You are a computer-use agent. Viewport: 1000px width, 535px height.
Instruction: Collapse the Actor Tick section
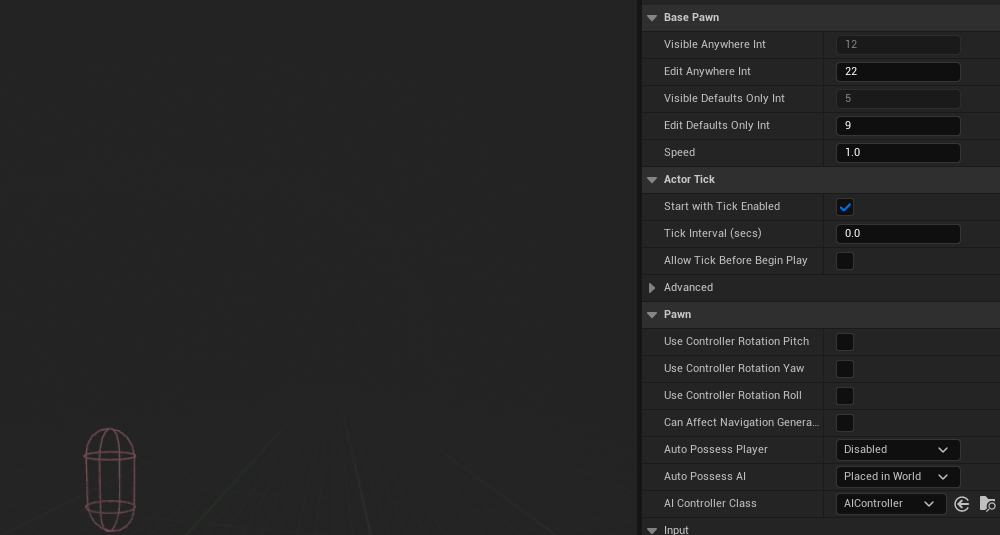(652, 180)
